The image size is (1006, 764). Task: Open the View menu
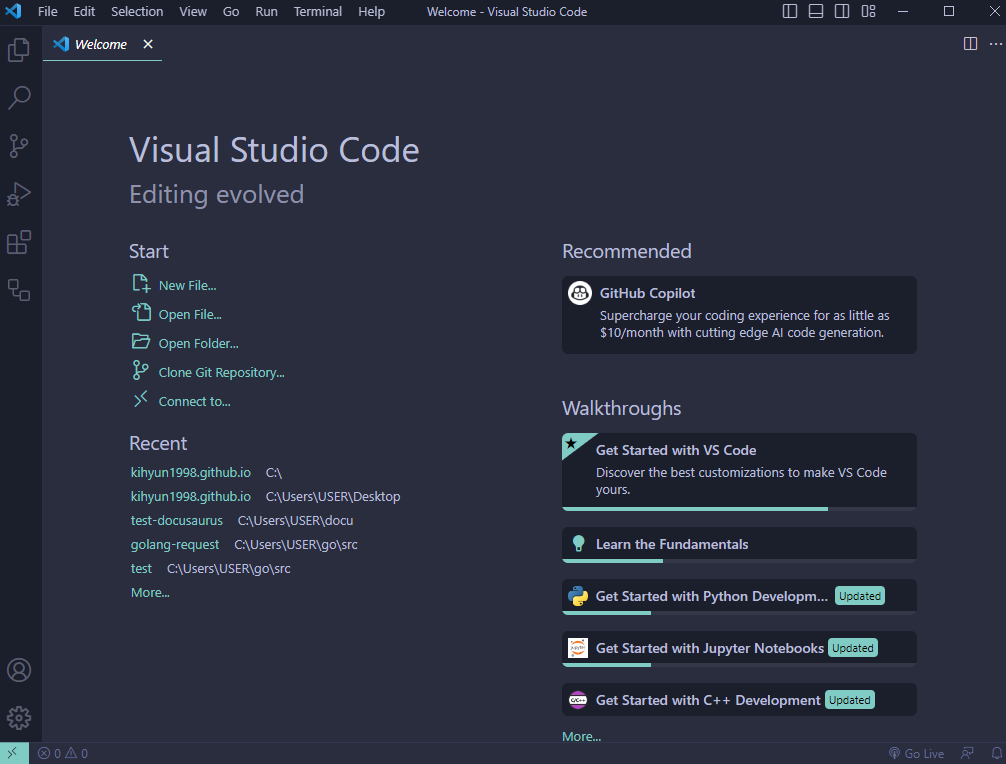point(192,12)
